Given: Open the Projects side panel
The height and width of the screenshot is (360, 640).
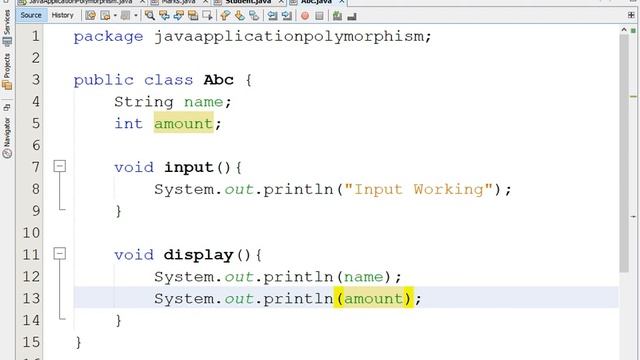Looking at the screenshot, I should (7, 72).
